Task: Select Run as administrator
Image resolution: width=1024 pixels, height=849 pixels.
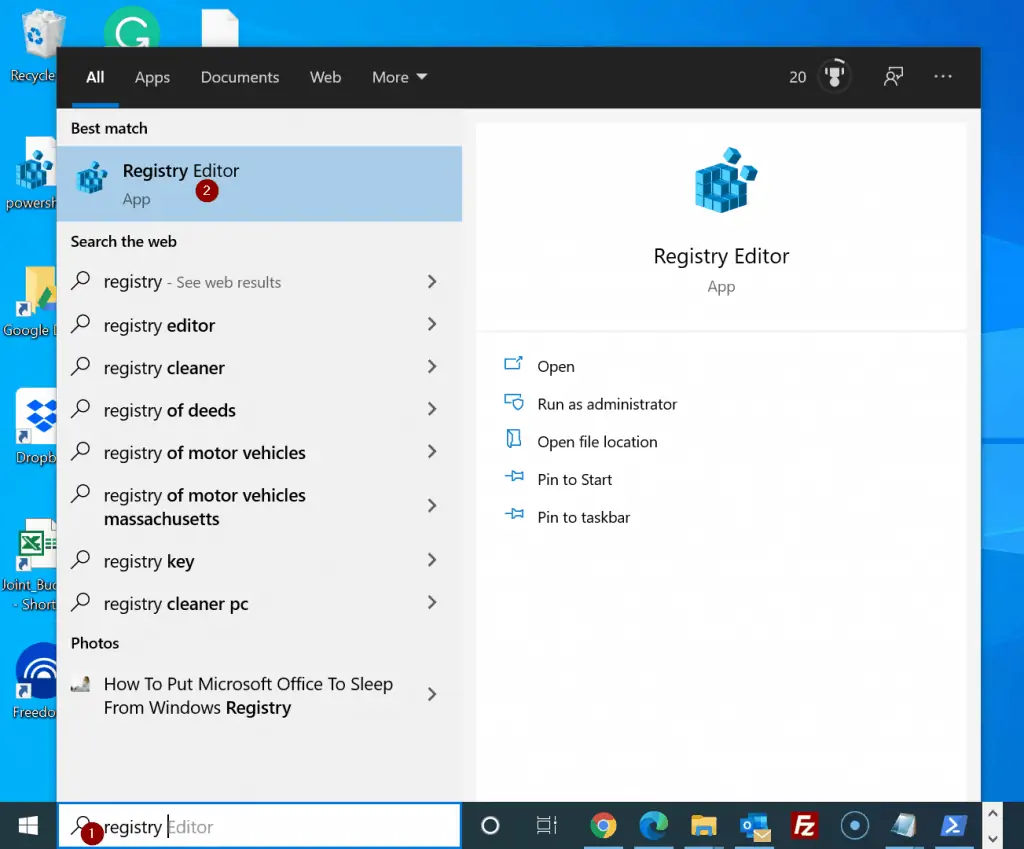Action: 606,404
